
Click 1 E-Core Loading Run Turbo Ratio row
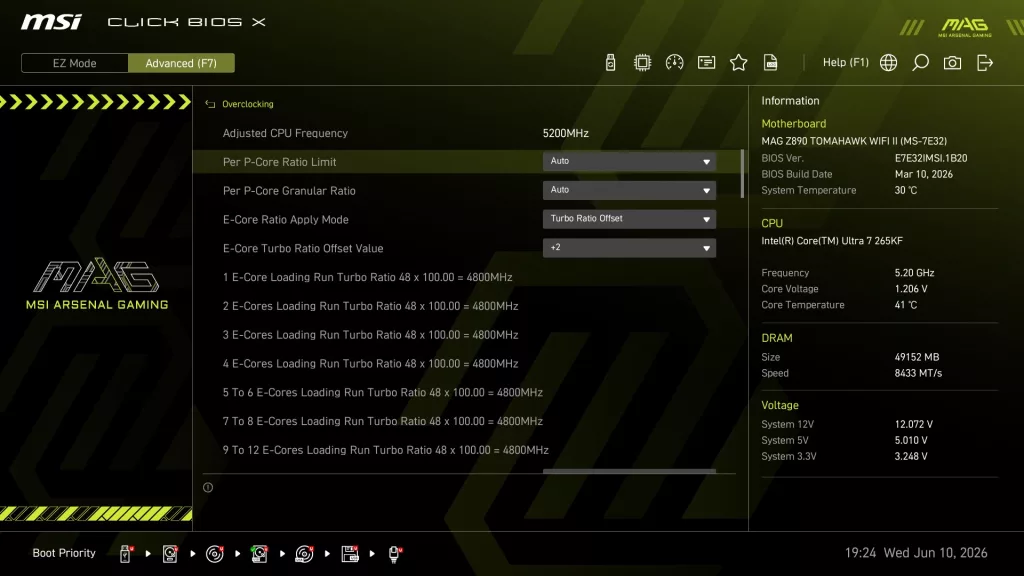tap(368, 277)
